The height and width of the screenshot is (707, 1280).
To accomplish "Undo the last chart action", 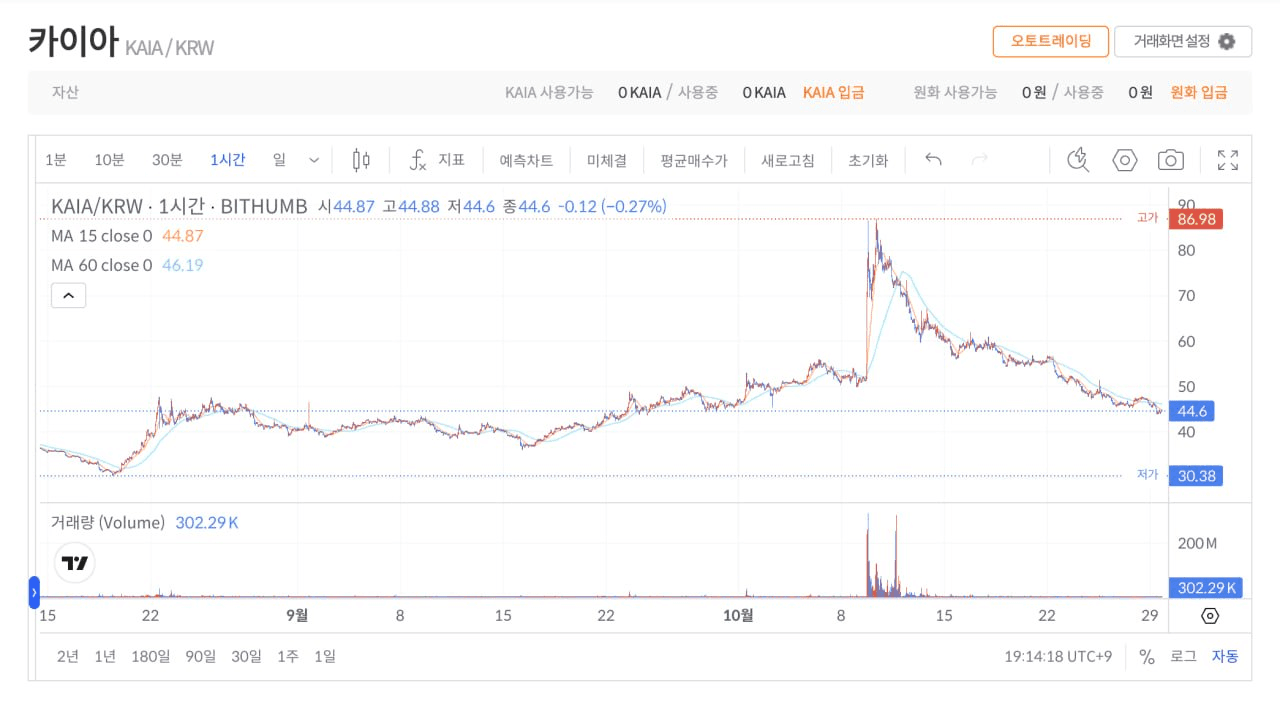I will 933,160.
